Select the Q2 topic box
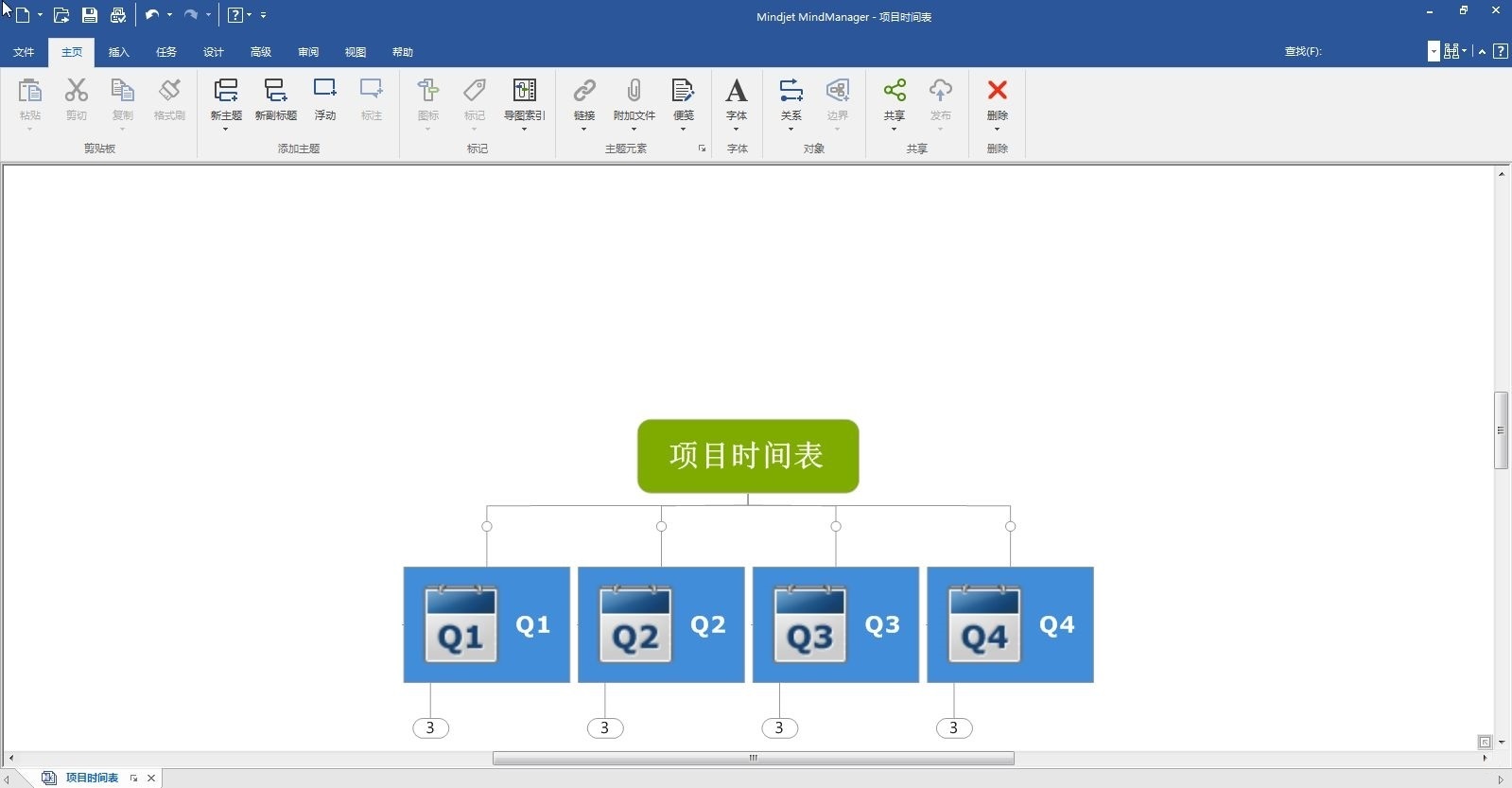The image size is (1512, 788). pyautogui.click(x=661, y=624)
